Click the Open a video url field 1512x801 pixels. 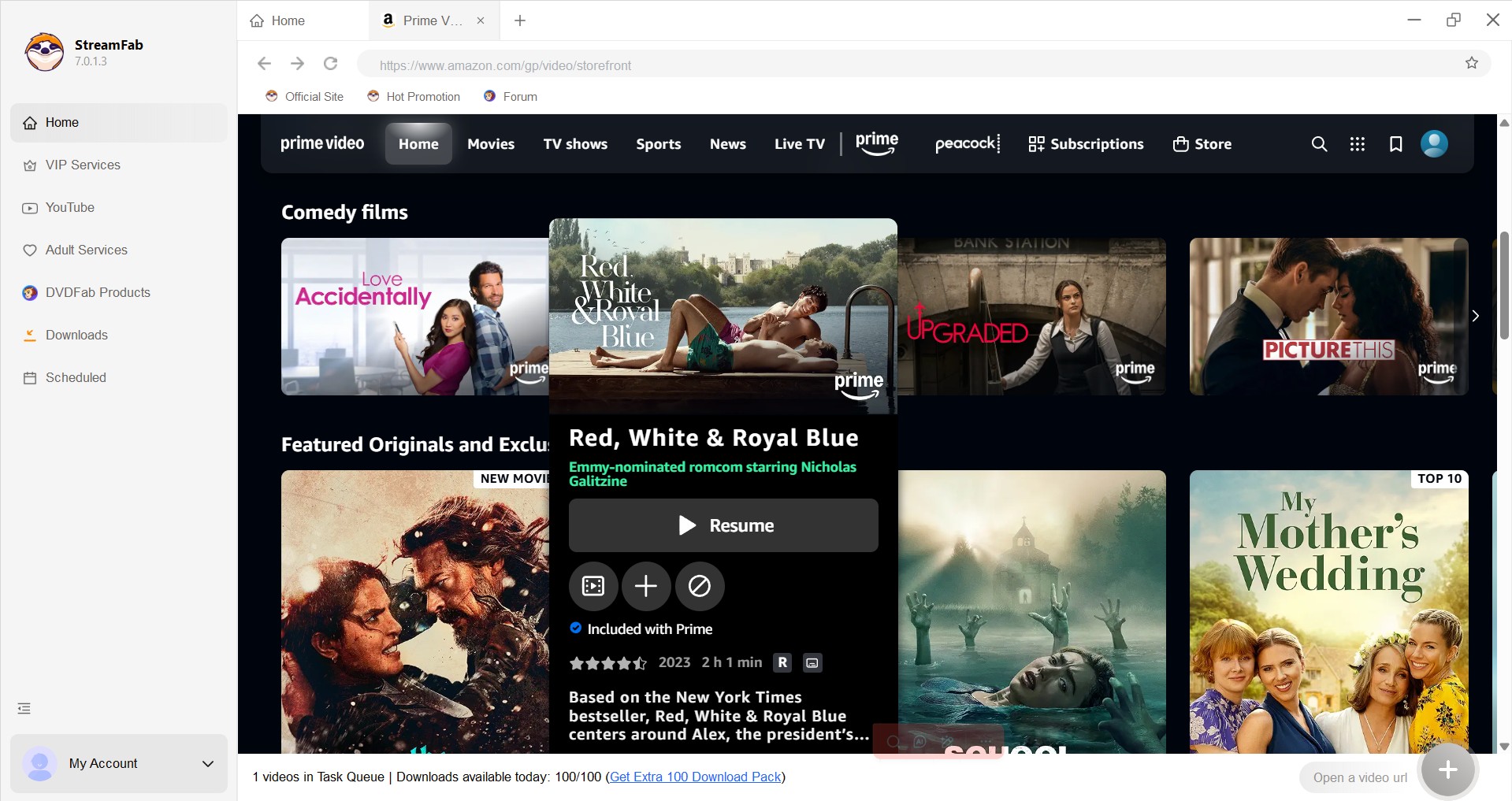click(1359, 777)
